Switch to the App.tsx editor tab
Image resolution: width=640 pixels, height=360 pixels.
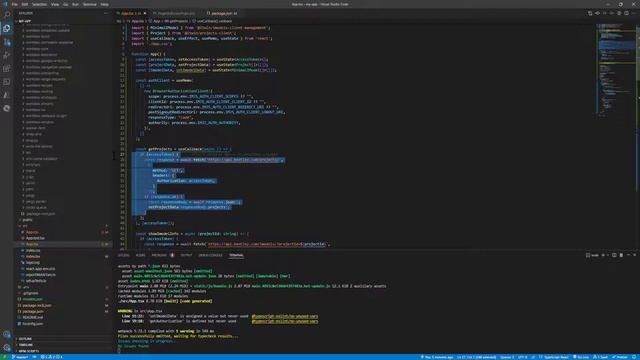[131, 13]
